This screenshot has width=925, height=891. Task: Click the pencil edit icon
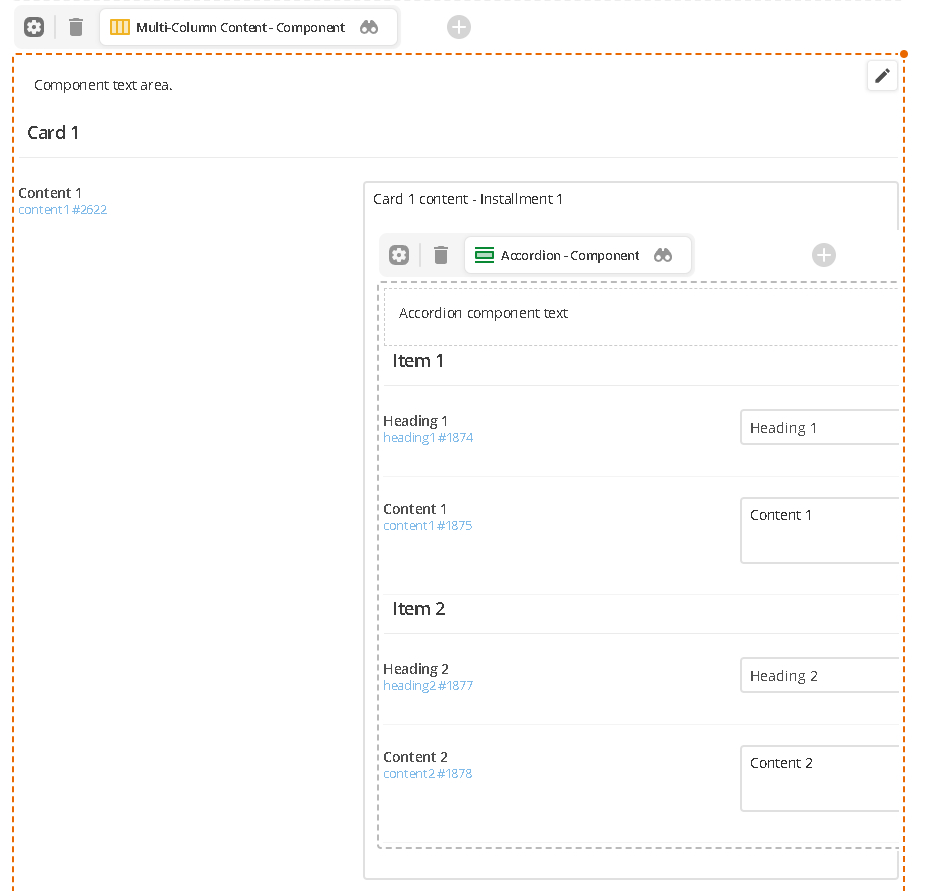[x=882, y=76]
